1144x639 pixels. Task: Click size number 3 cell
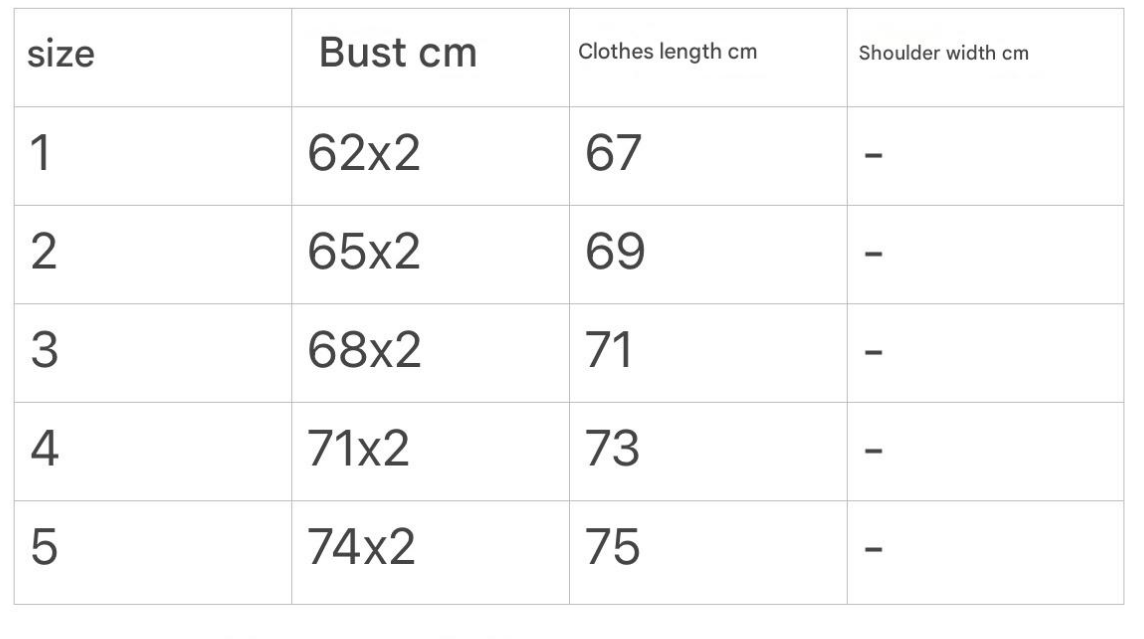[42, 352]
